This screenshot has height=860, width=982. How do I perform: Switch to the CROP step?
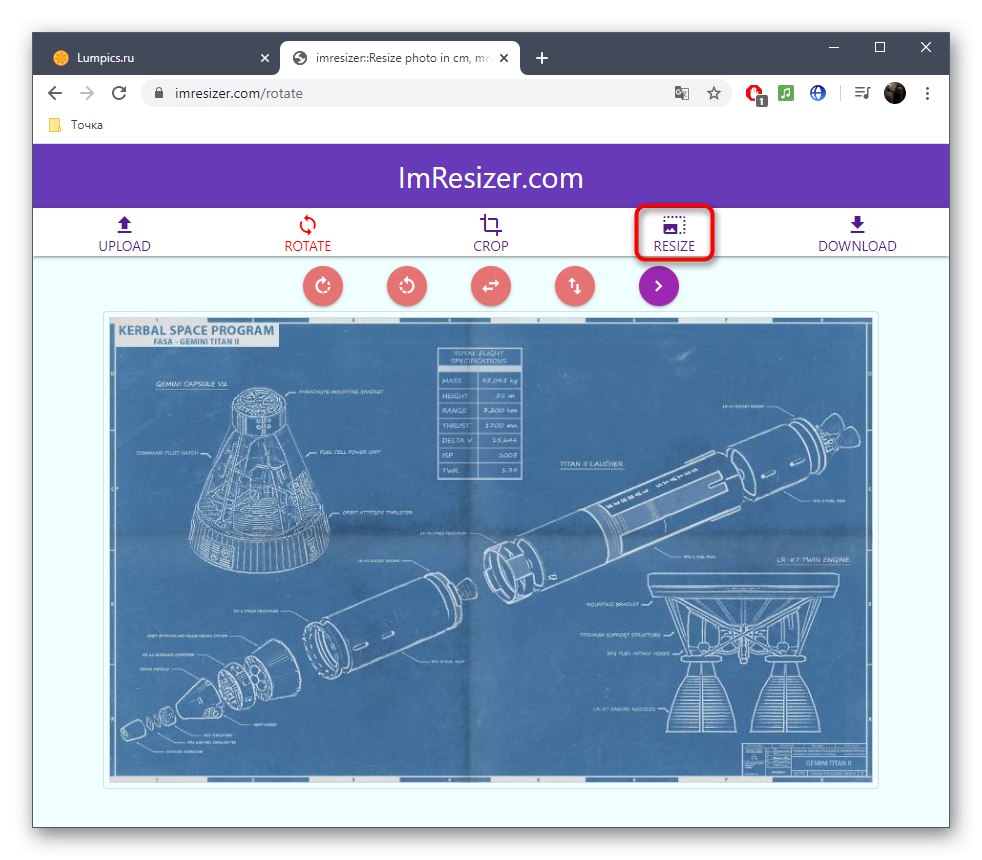pyautogui.click(x=490, y=234)
